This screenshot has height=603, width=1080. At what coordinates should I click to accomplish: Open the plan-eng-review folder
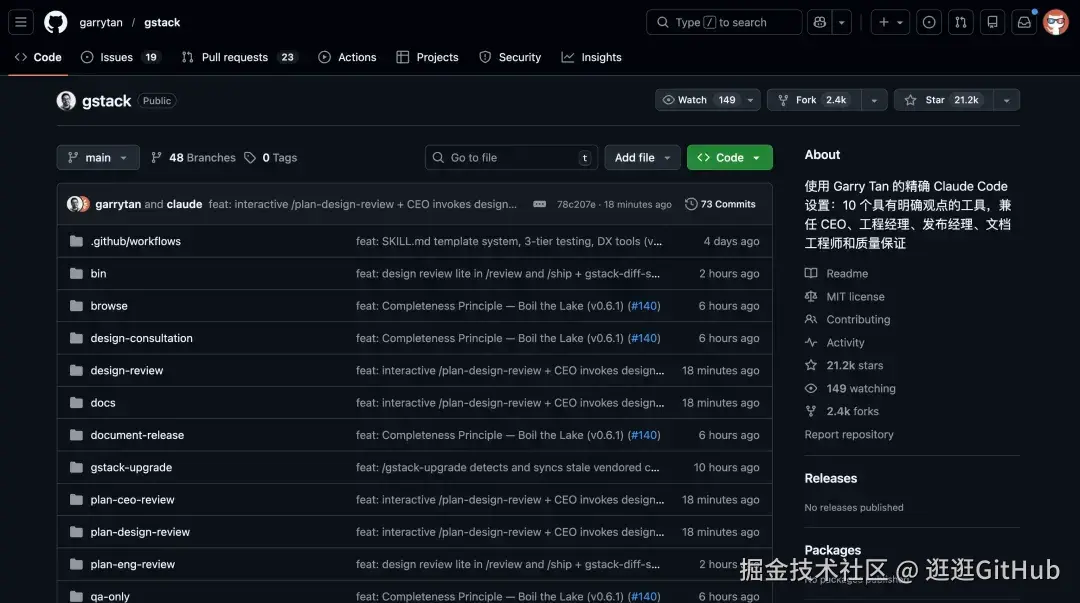point(132,564)
